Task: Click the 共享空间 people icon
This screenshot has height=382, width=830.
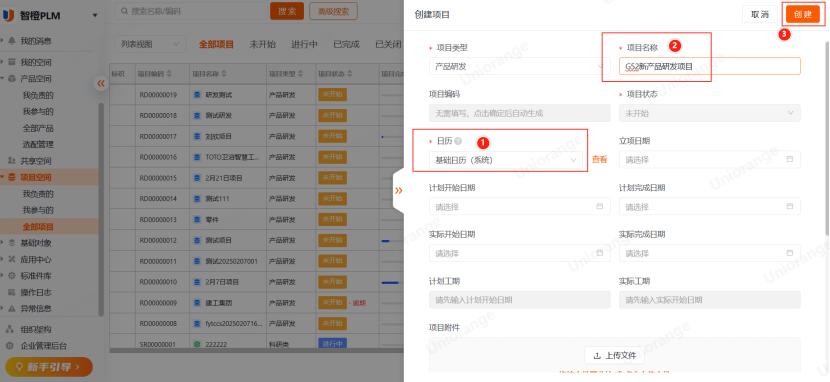Action: click(x=12, y=161)
